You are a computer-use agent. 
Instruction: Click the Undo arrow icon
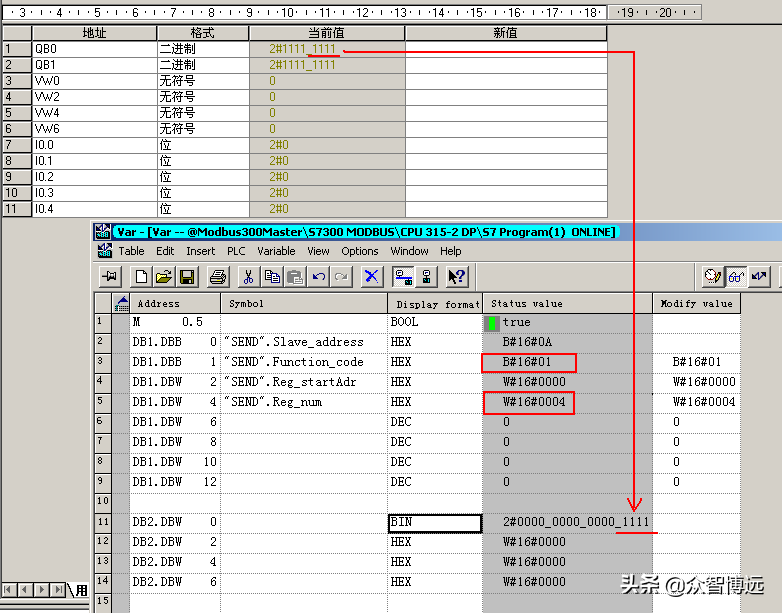318,277
